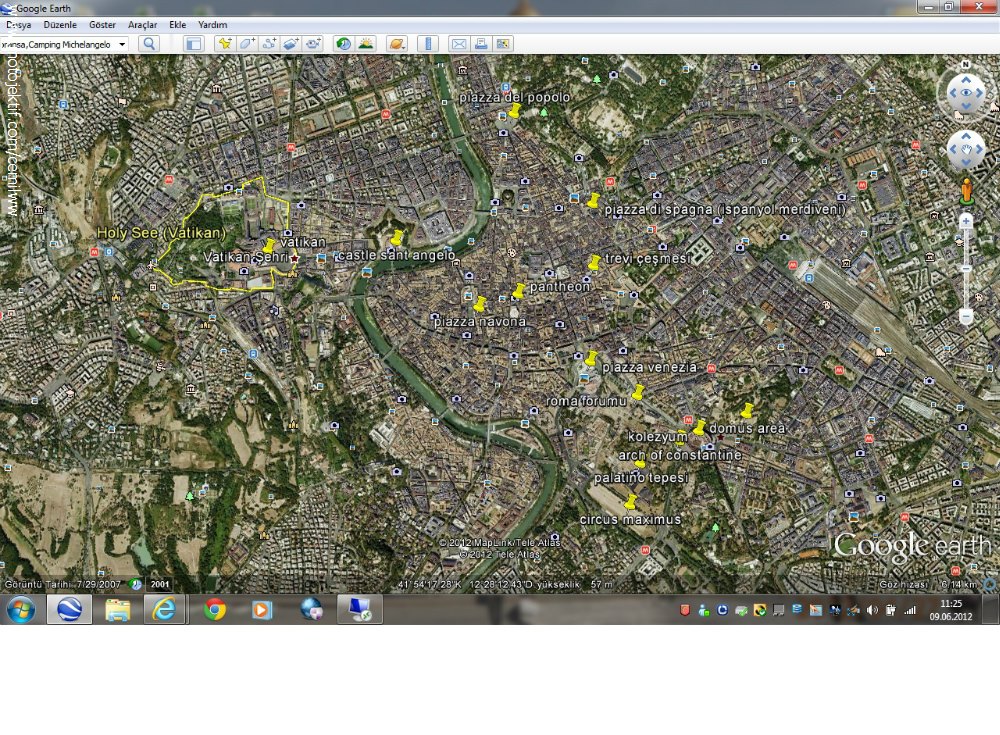
Task: Zoom in with the plus button
Action: (x=966, y=221)
